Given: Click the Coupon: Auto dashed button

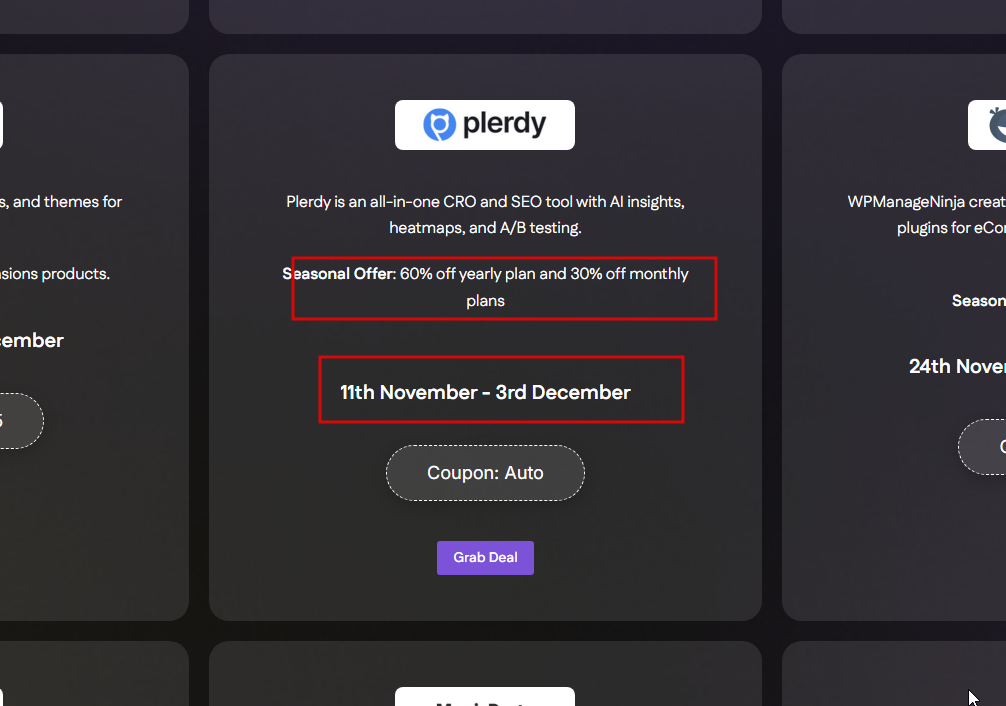Looking at the screenshot, I should coord(485,473).
